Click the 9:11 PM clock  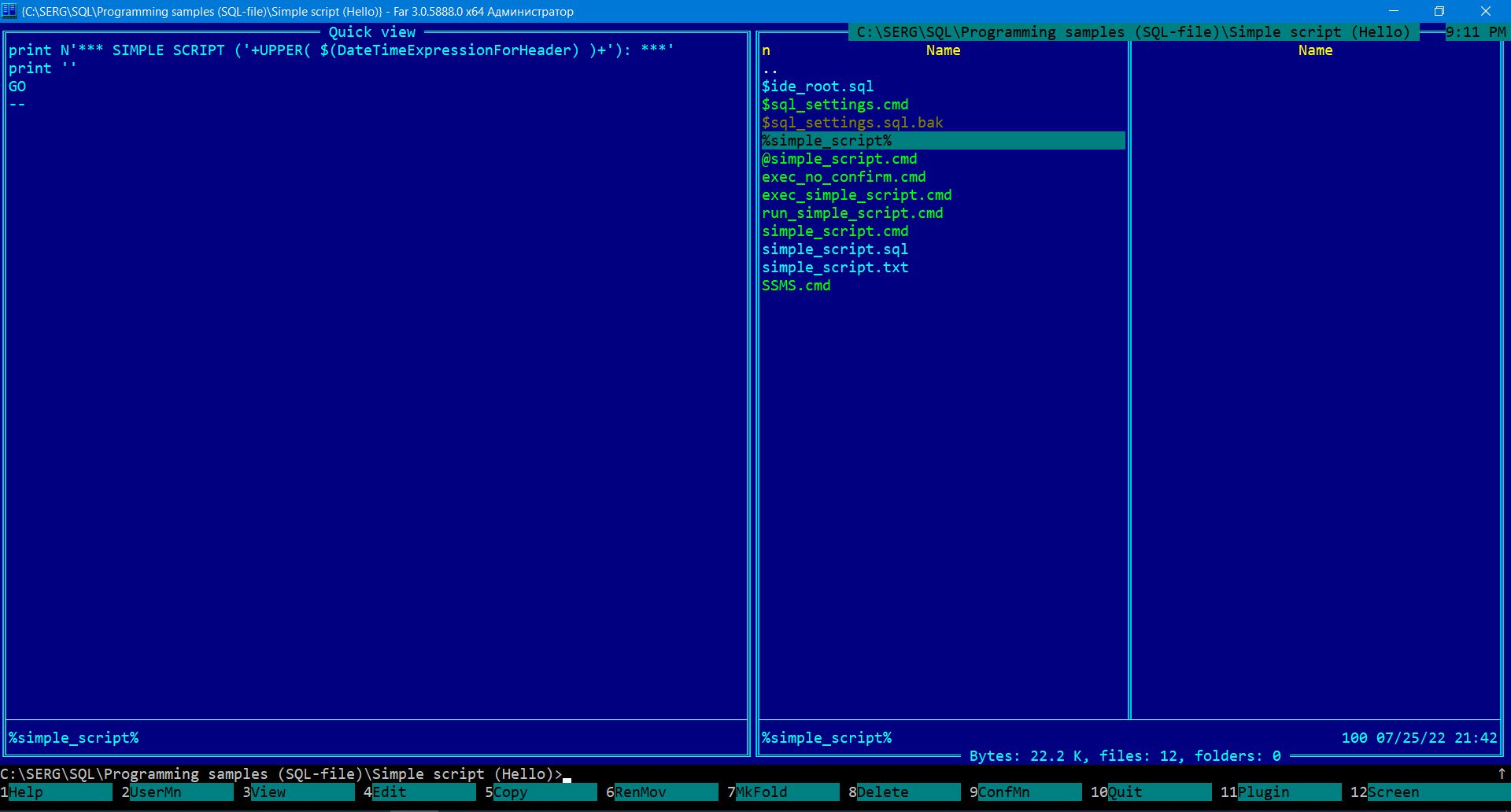[x=1476, y=32]
